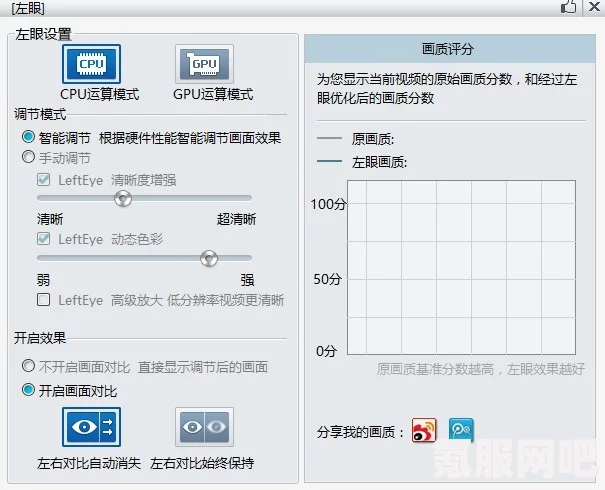Click the 画质评分 panel header

[450, 49]
